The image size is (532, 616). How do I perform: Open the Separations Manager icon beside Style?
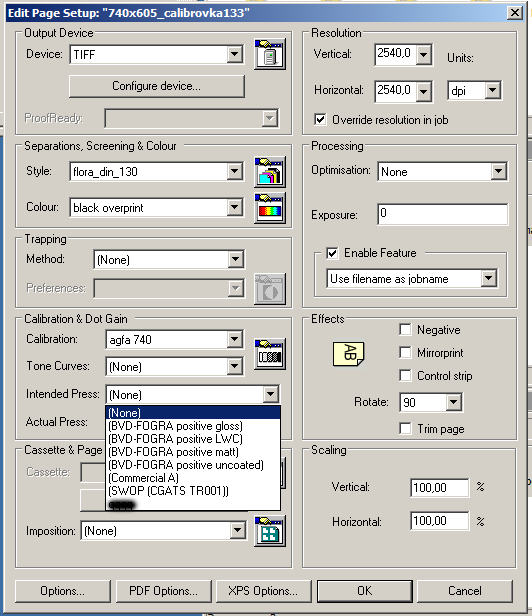(270, 172)
